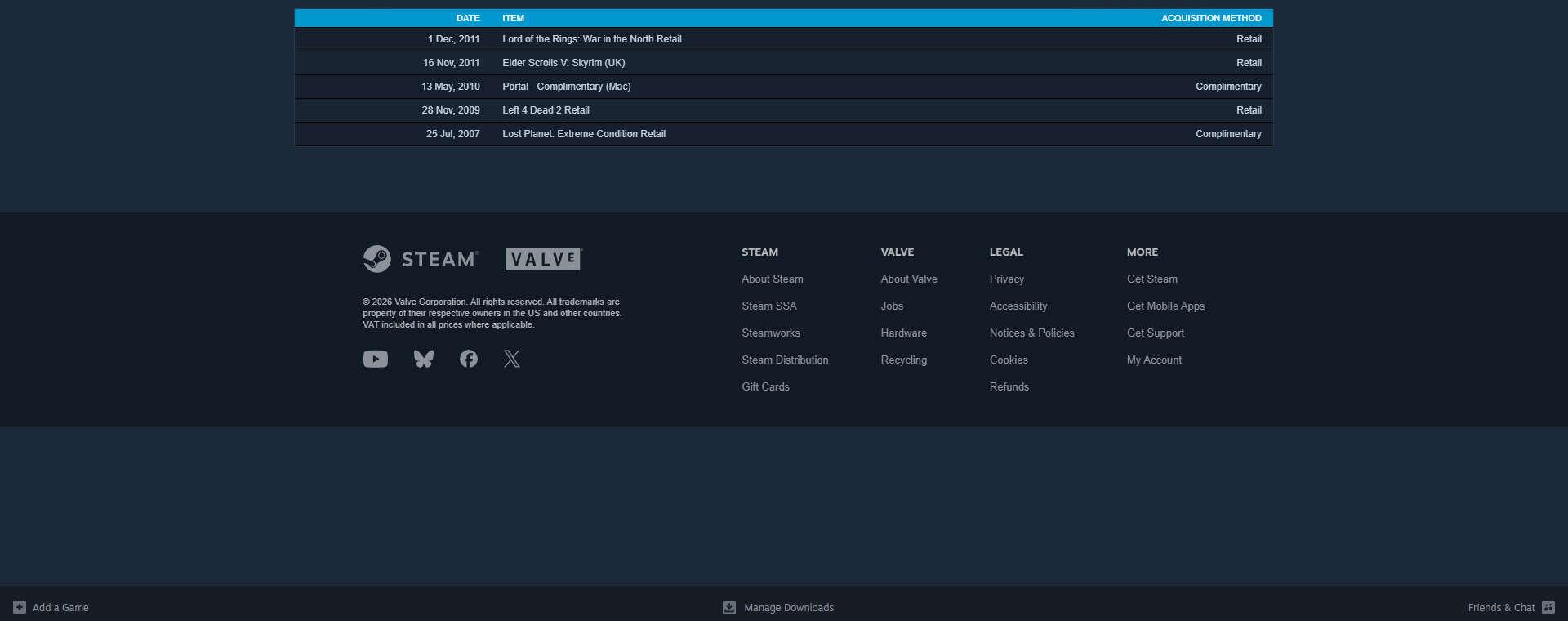Select Left 4 Dead 2 Retail item

point(546,110)
